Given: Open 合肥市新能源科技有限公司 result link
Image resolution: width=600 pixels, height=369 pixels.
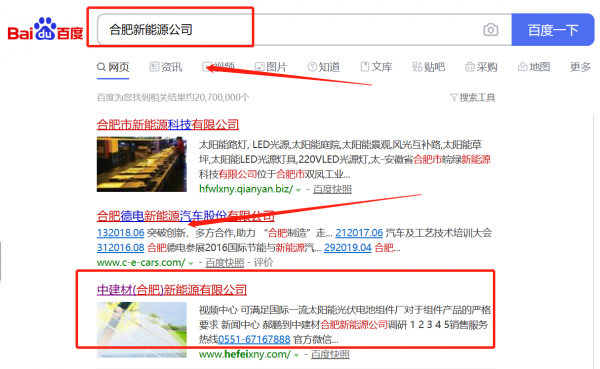Looking at the screenshot, I should (x=168, y=124).
